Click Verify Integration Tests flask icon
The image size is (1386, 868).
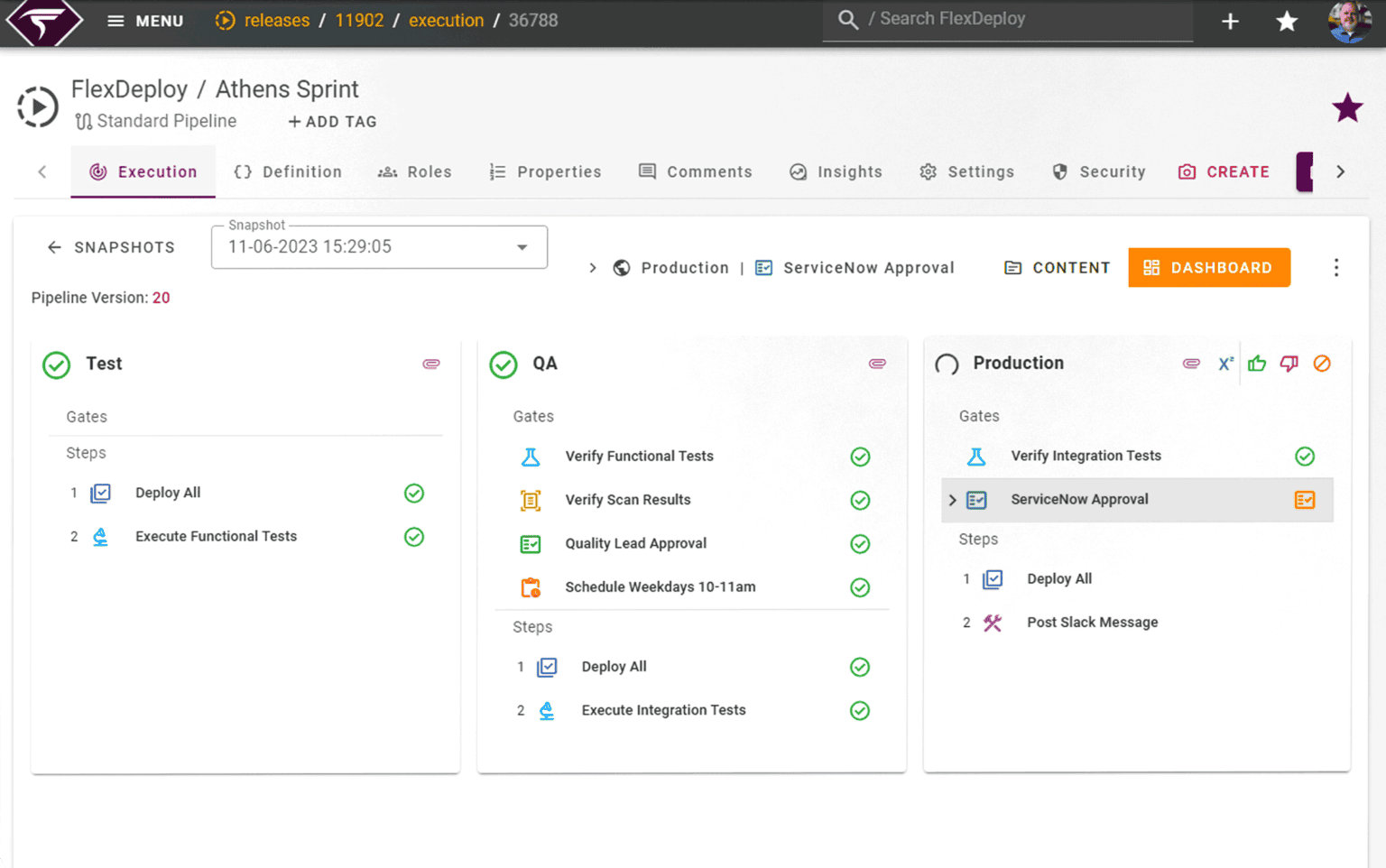tap(976, 457)
